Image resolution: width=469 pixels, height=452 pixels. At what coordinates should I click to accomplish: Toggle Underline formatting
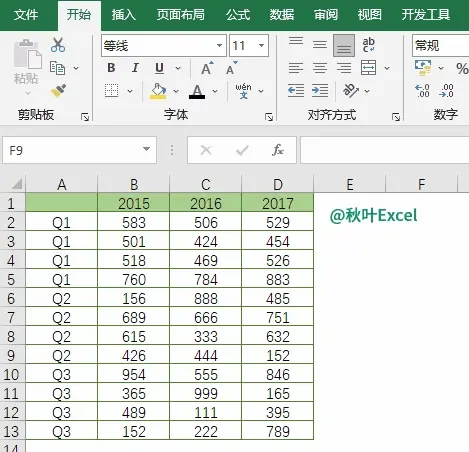(x=159, y=68)
